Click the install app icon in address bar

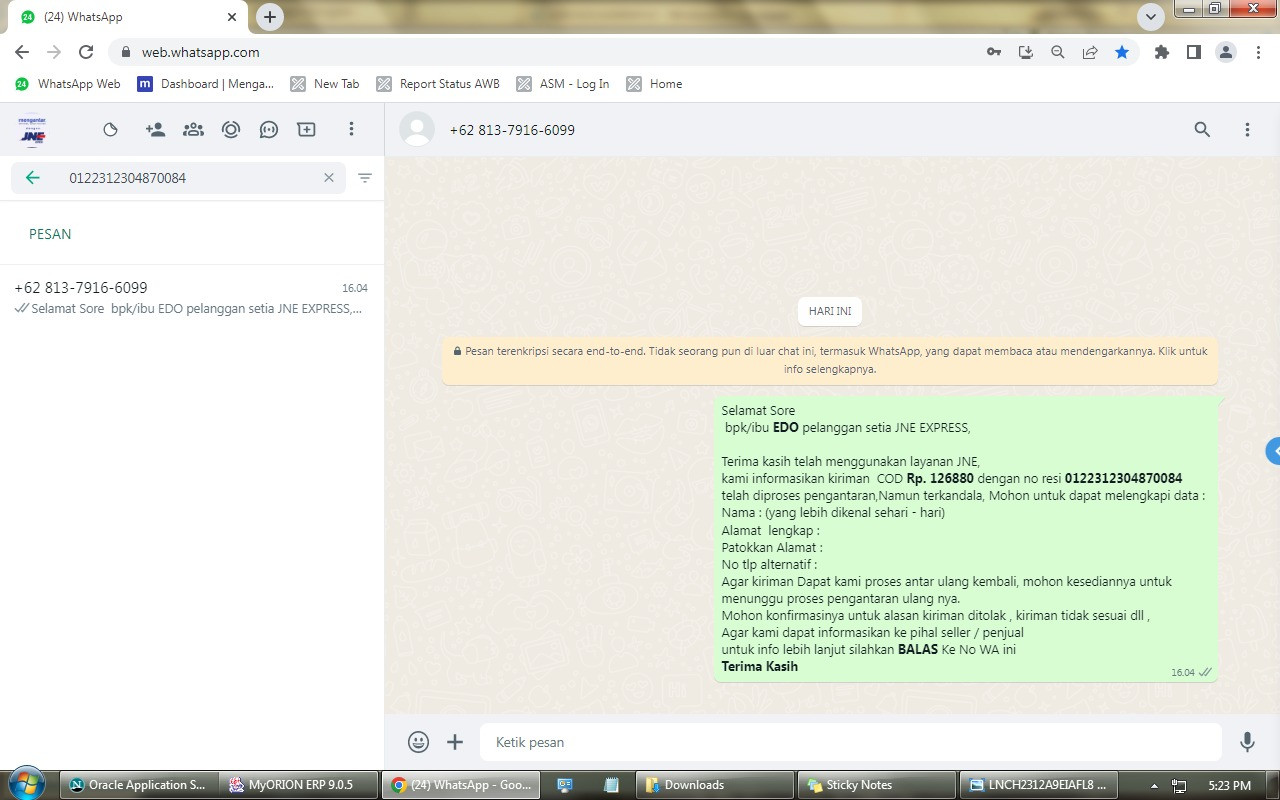[1026, 52]
